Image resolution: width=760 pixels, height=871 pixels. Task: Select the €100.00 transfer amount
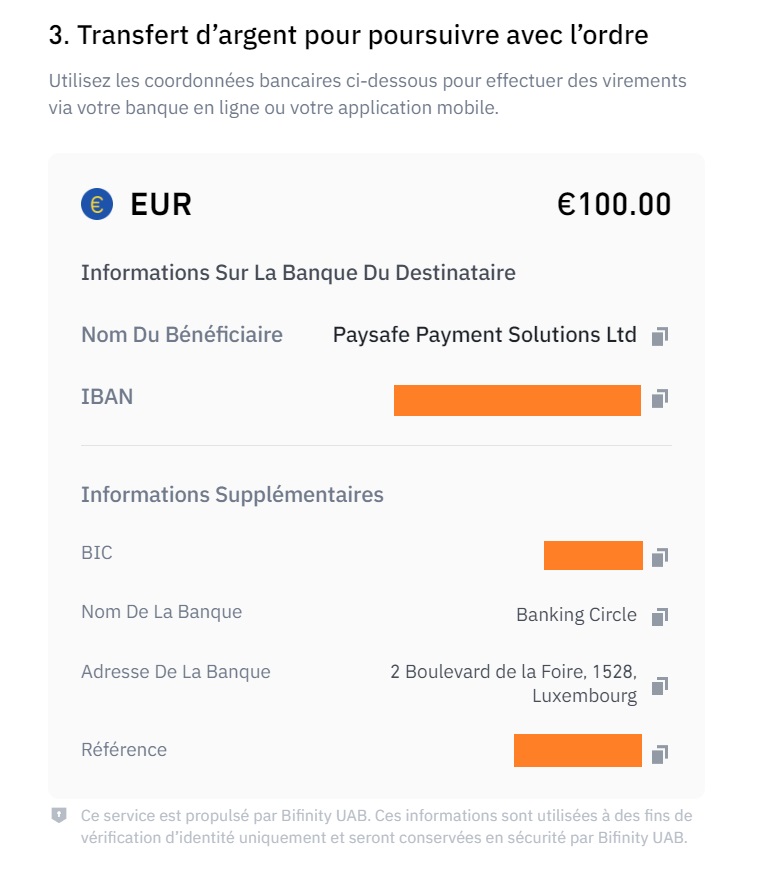[x=614, y=205]
